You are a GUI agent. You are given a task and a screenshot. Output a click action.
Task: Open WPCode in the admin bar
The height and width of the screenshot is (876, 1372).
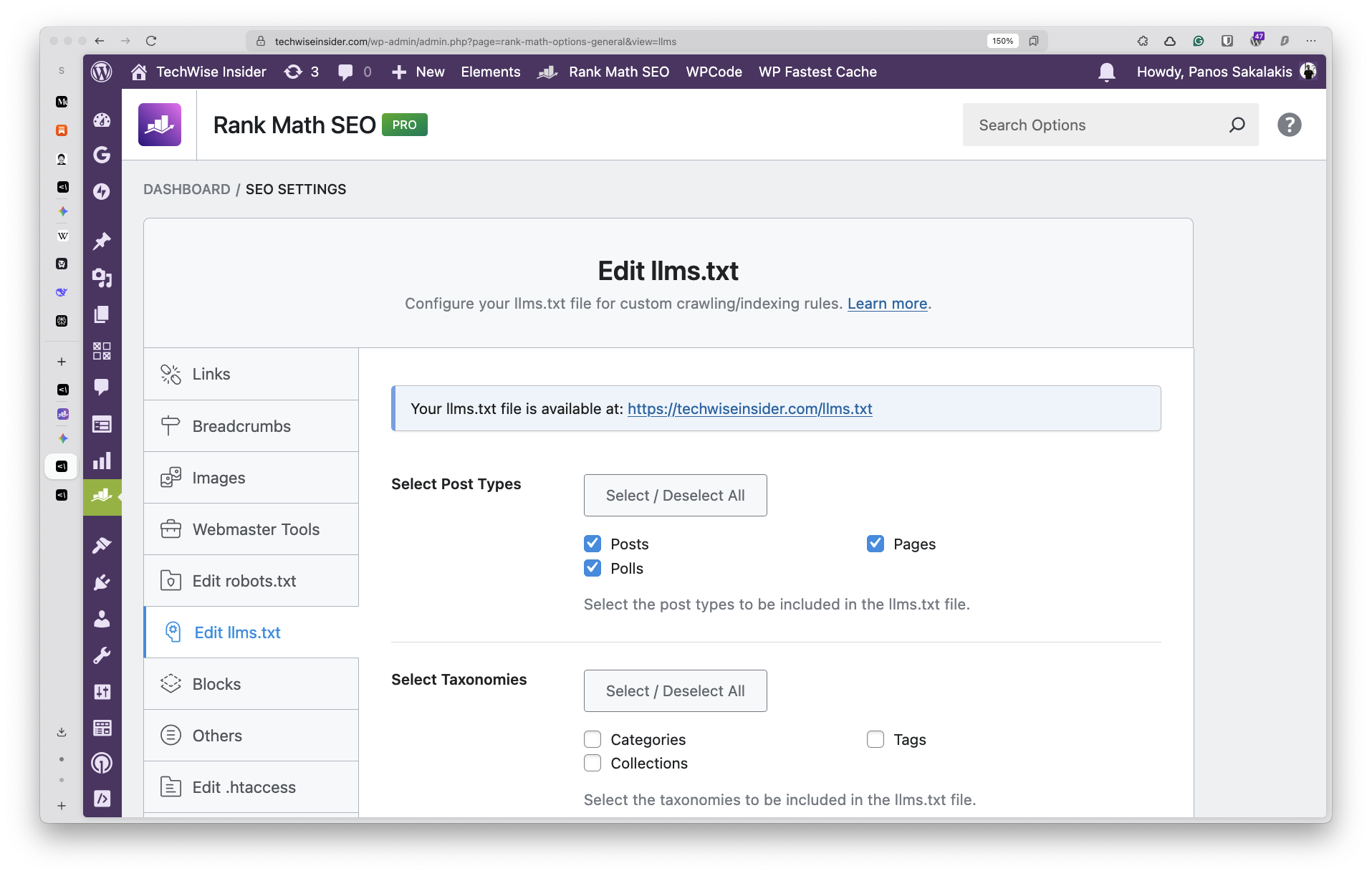point(714,72)
